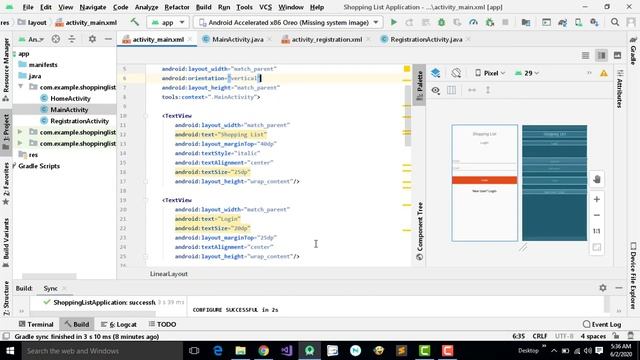The width and height of the screenshot is (640, 360).
Task: Open API level 29 dropdown in preview
Action: point(527,73)
